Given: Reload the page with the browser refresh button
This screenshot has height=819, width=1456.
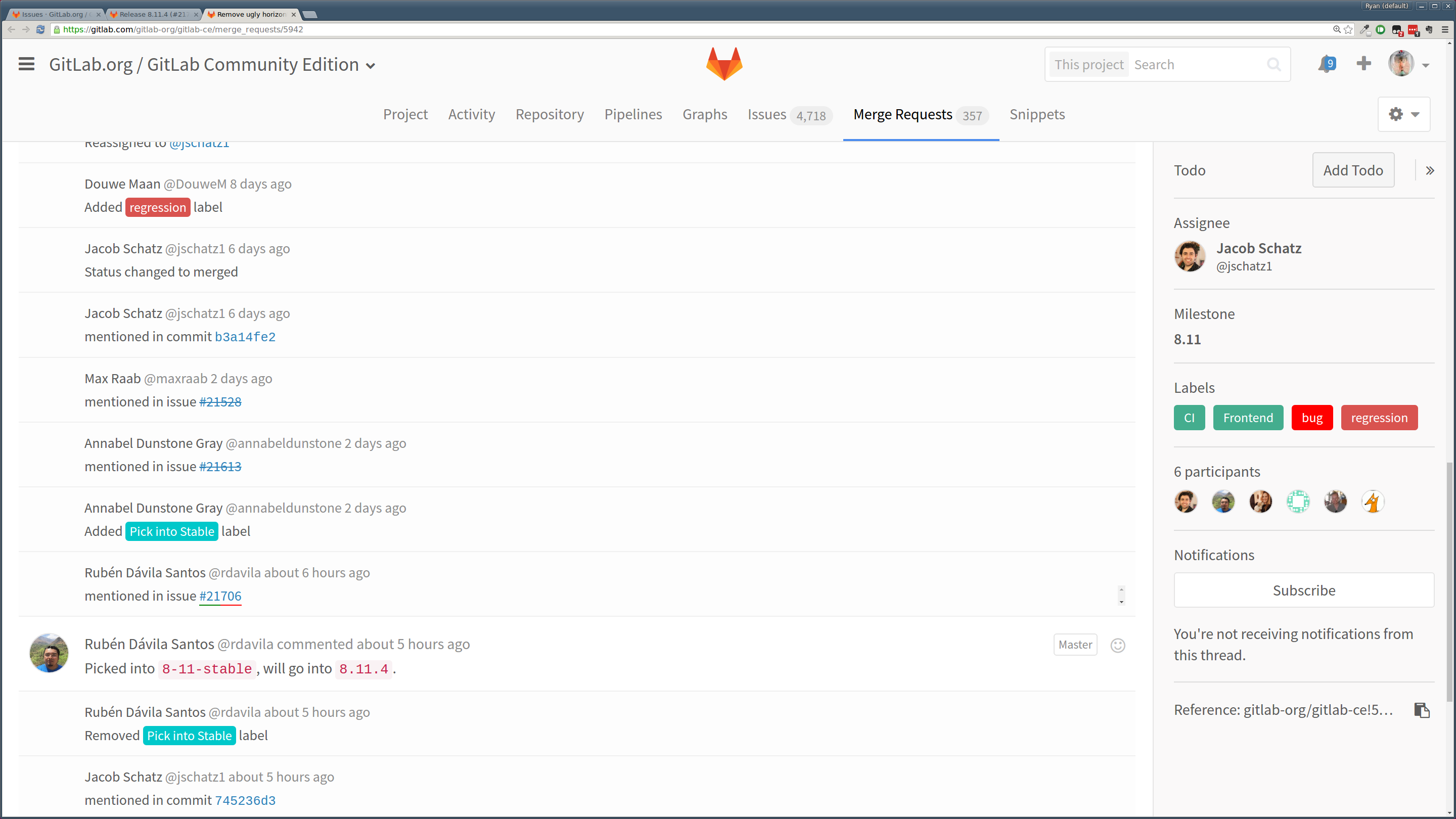Looking at the screenshot, I should pyautogui.click(x=40, y=29).
